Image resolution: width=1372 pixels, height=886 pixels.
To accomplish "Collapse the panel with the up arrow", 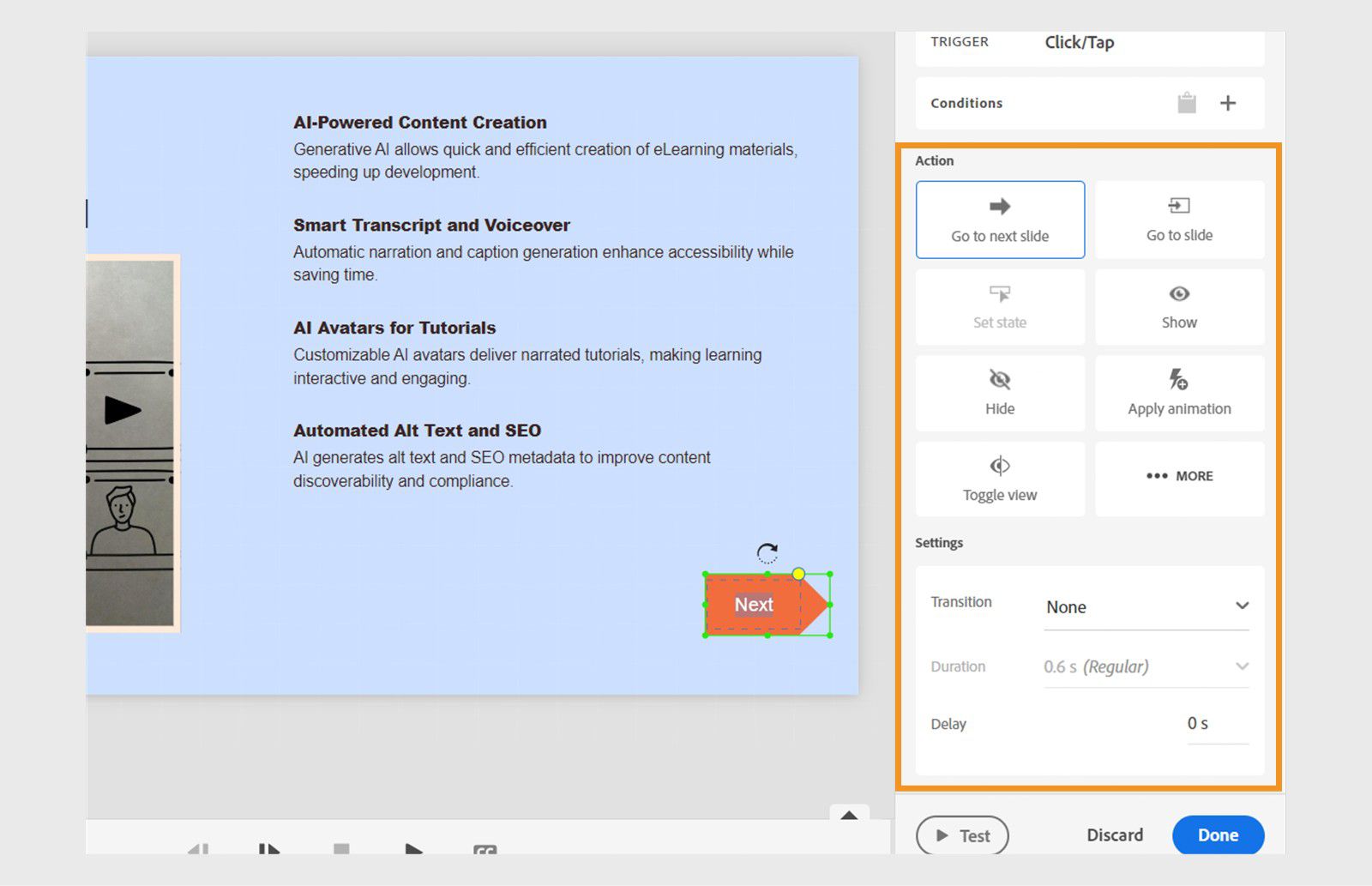I will tap(850, 816).
